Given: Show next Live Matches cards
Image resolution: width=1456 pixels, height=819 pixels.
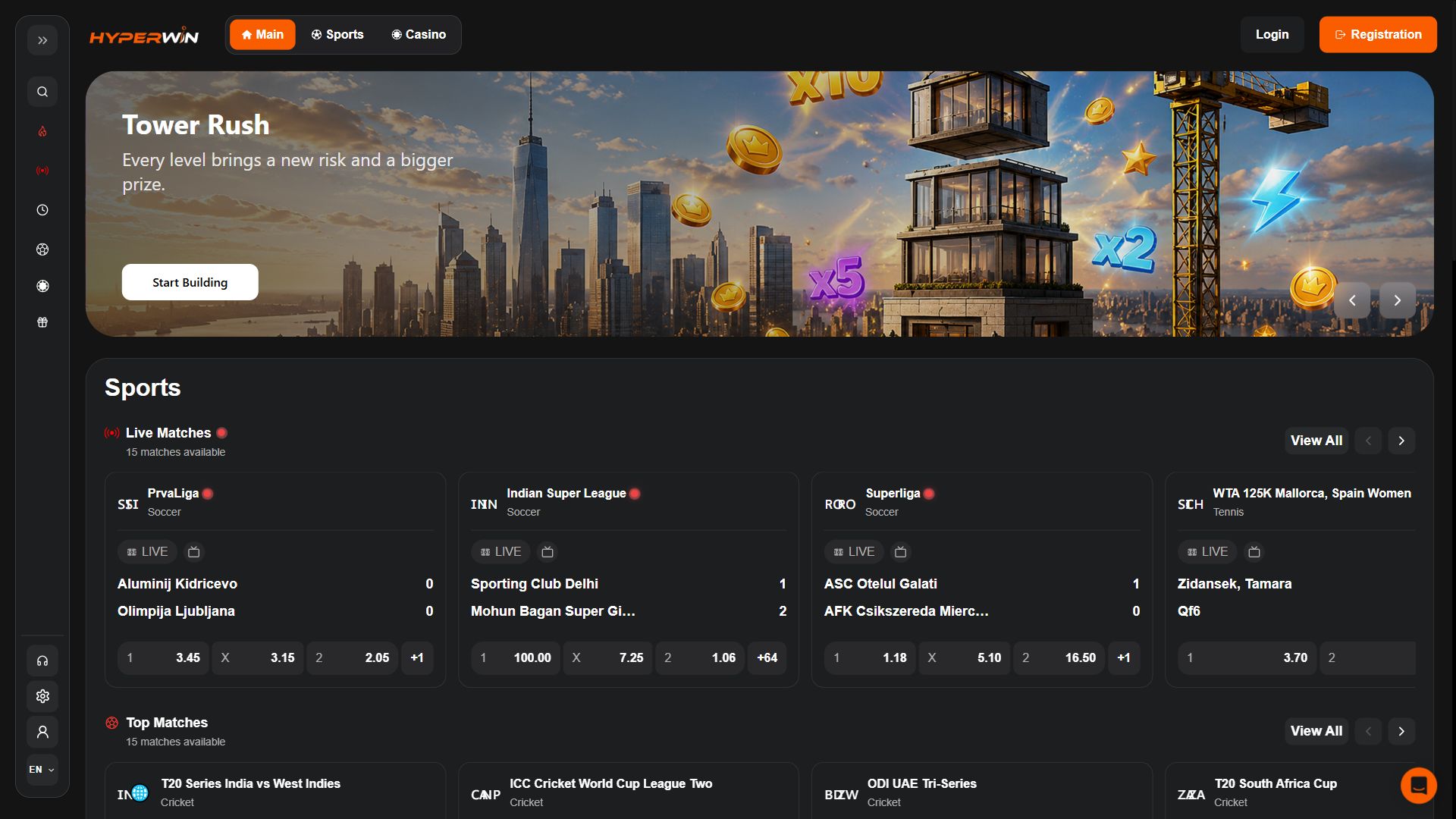Looking at the screenshot, I should point(1401,441).
